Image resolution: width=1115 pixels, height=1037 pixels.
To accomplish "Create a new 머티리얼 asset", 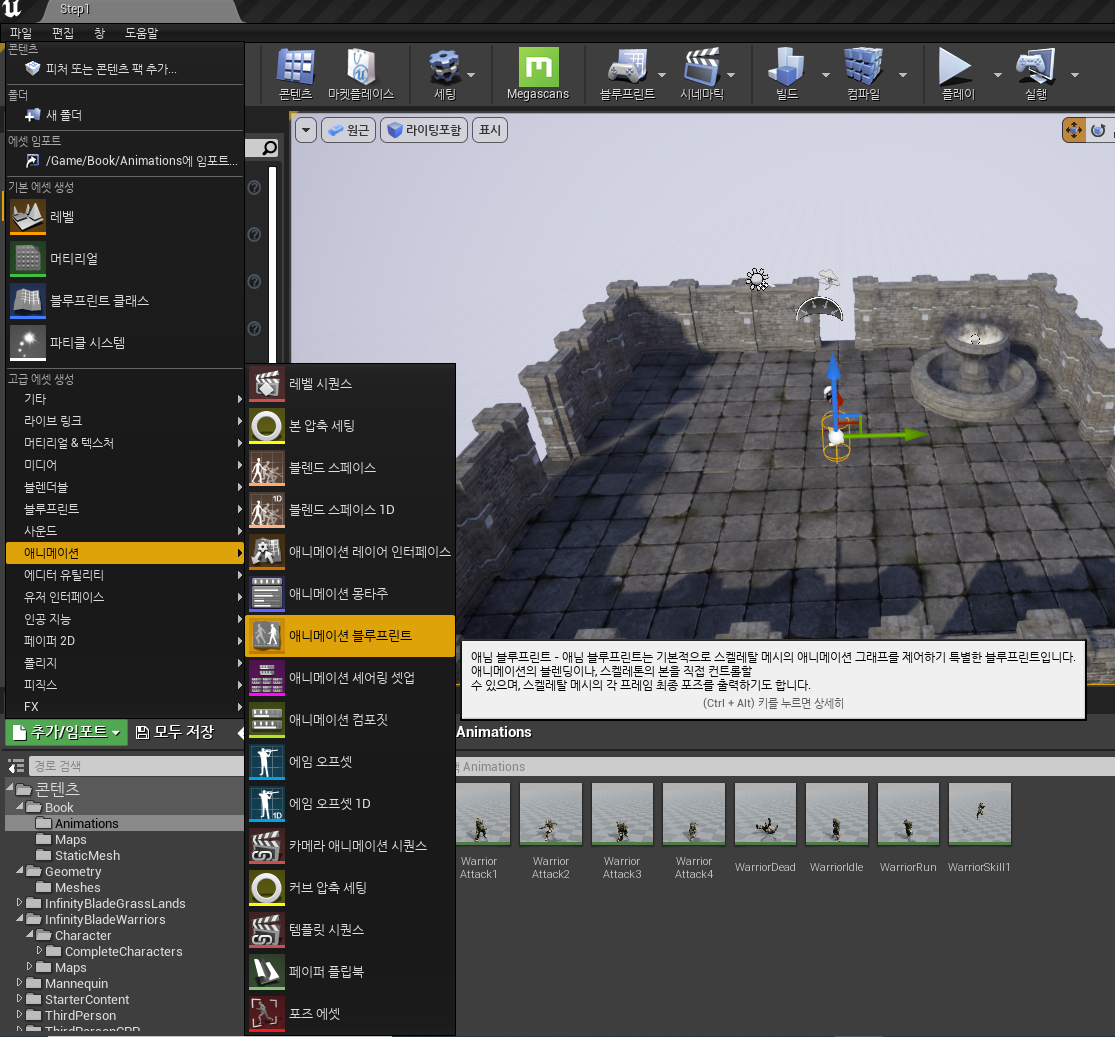I will click(124, 259).
